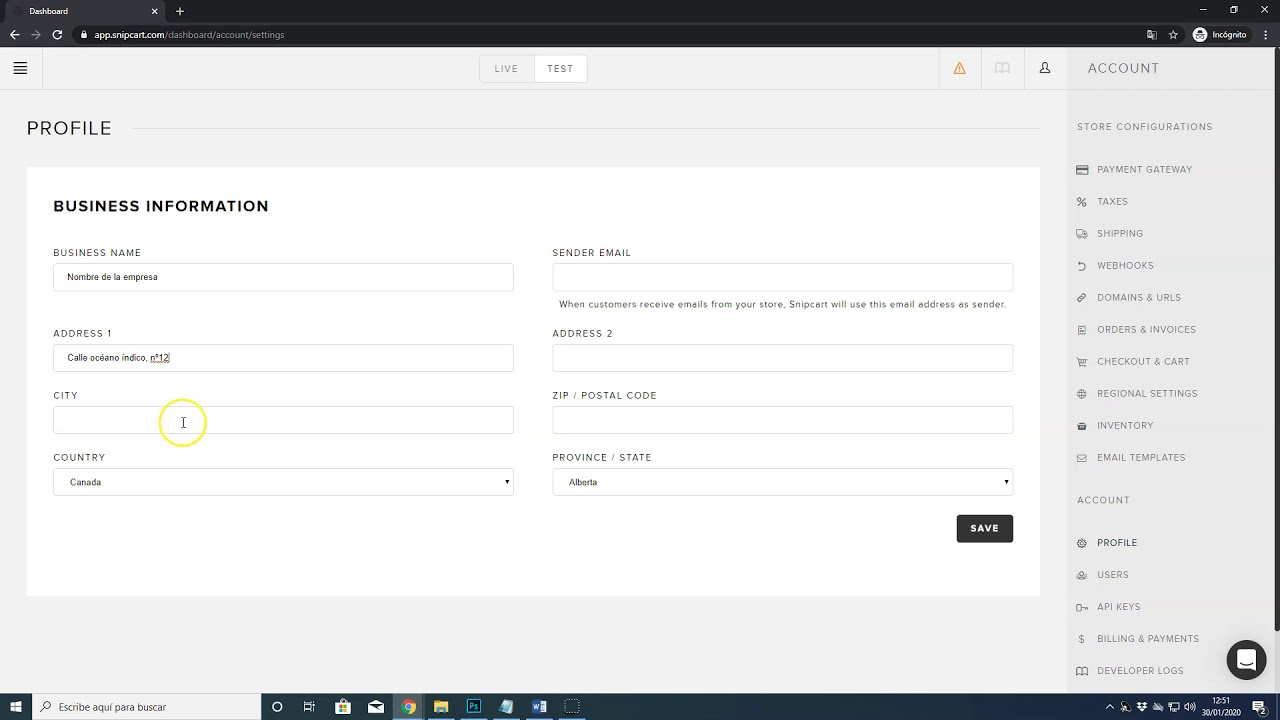Click the Taxes percent icon

[x=1082, y=202]
